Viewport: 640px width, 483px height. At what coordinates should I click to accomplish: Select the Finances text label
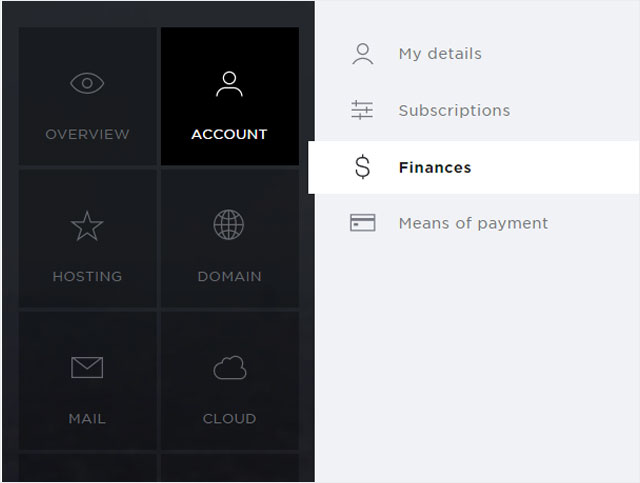click(x=435, y=167)
